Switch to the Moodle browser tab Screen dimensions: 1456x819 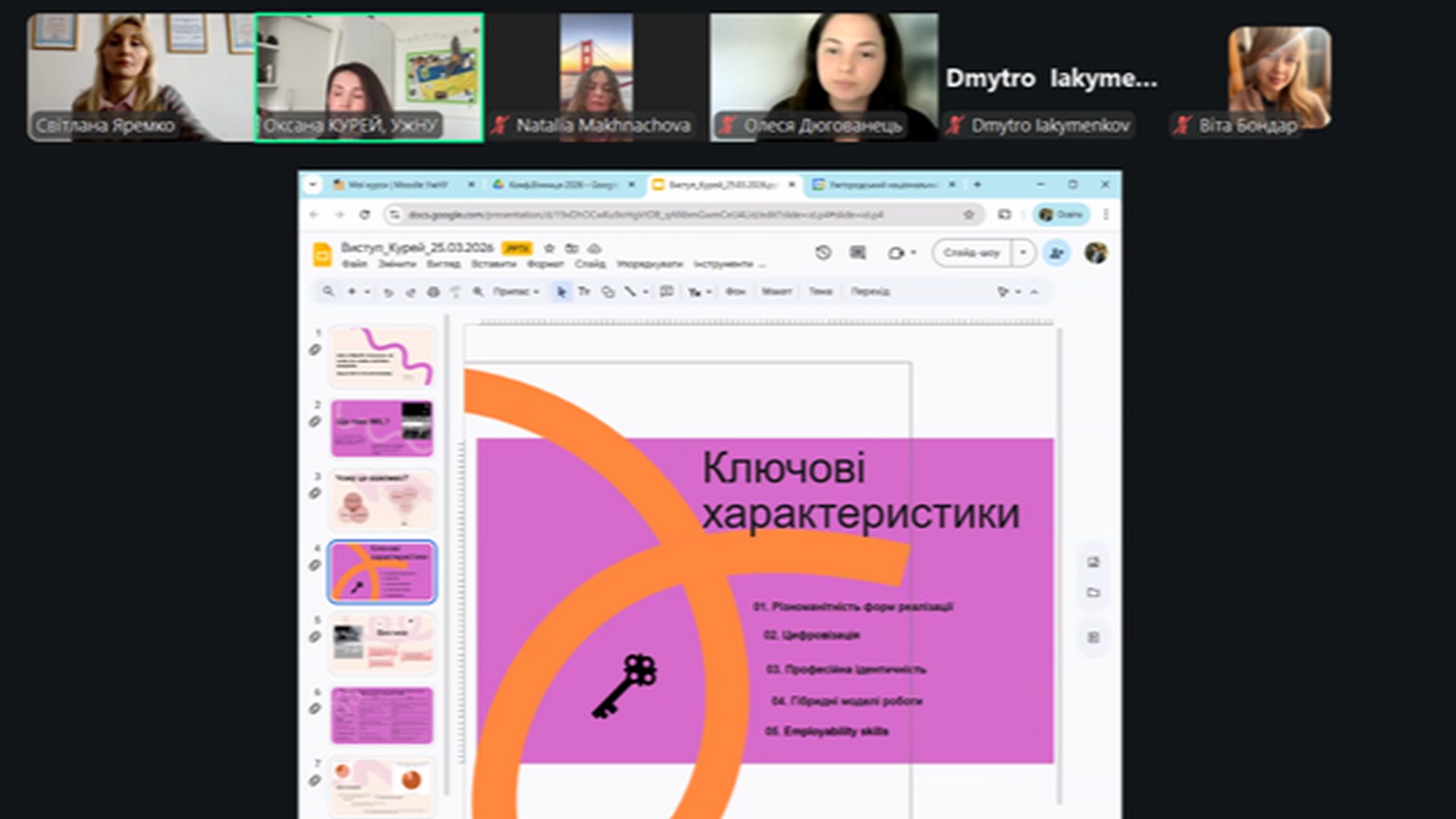click(397, 185)
